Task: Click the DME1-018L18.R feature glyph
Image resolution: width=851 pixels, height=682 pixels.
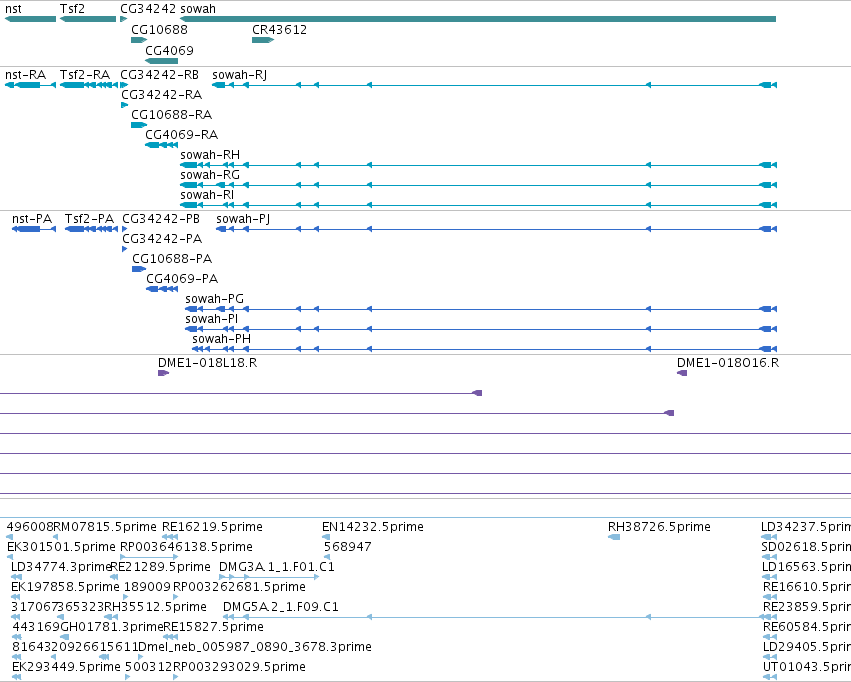Action: (163, 373)
